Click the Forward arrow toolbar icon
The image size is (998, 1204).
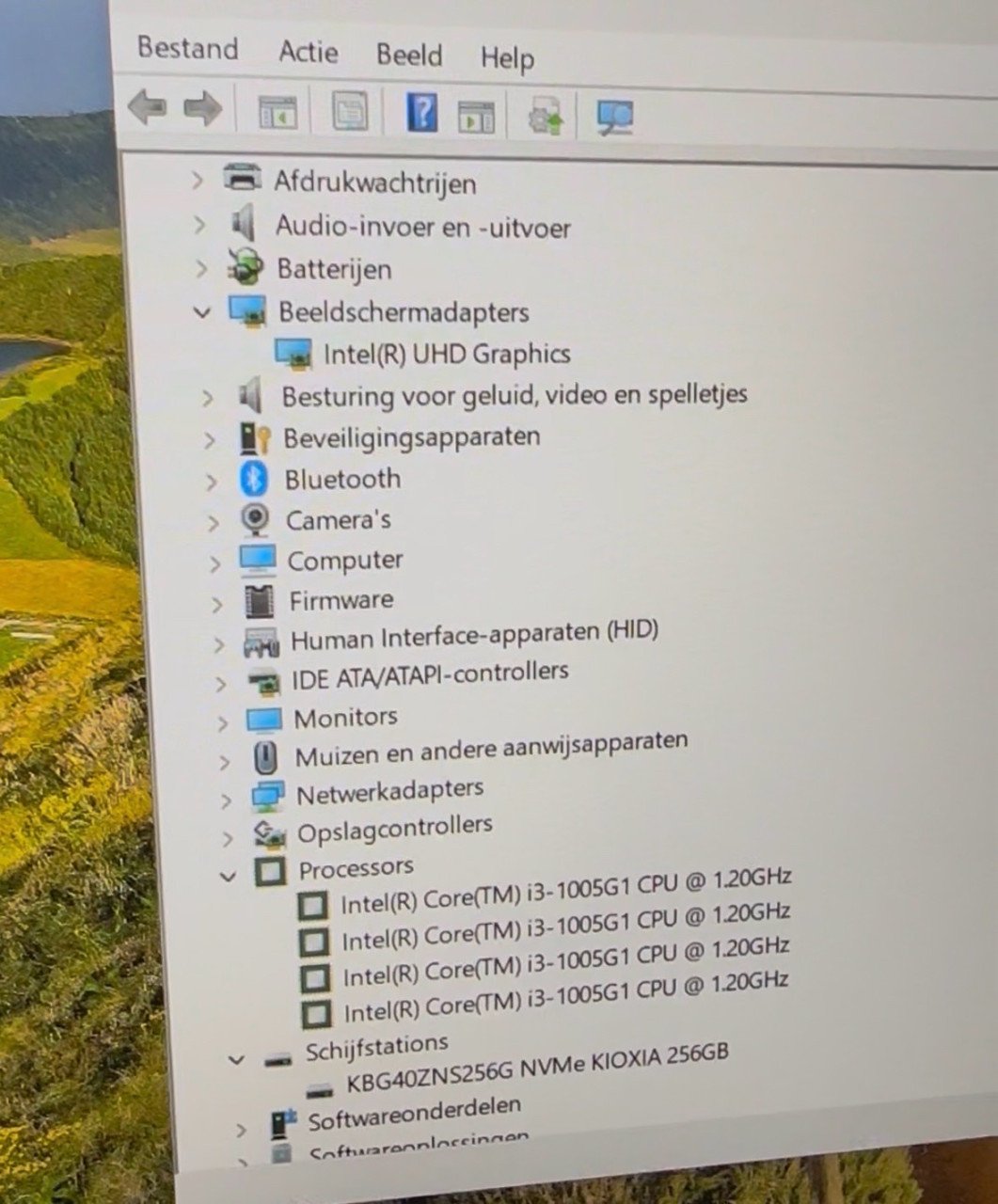202,109
